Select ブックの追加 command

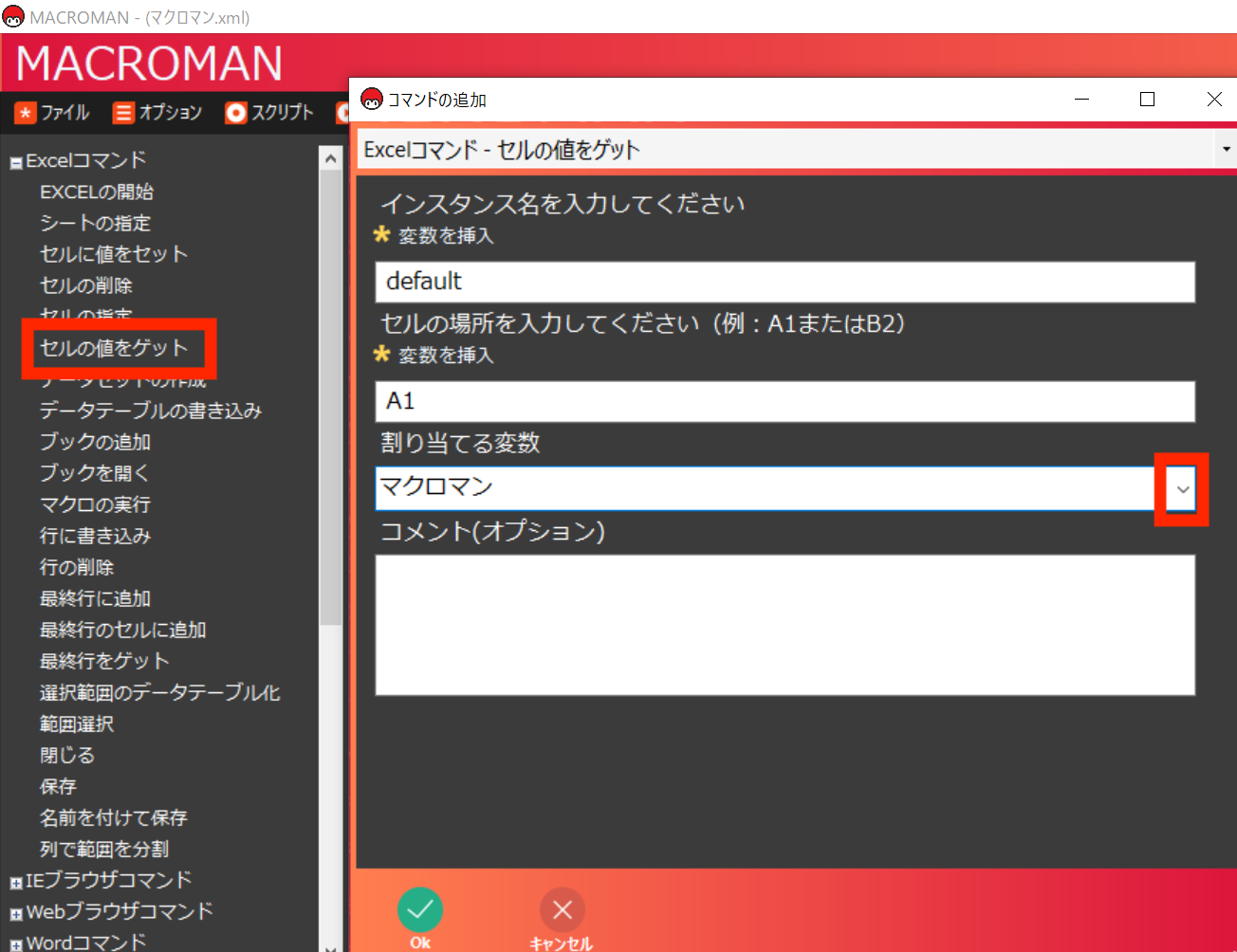(95, 442)
